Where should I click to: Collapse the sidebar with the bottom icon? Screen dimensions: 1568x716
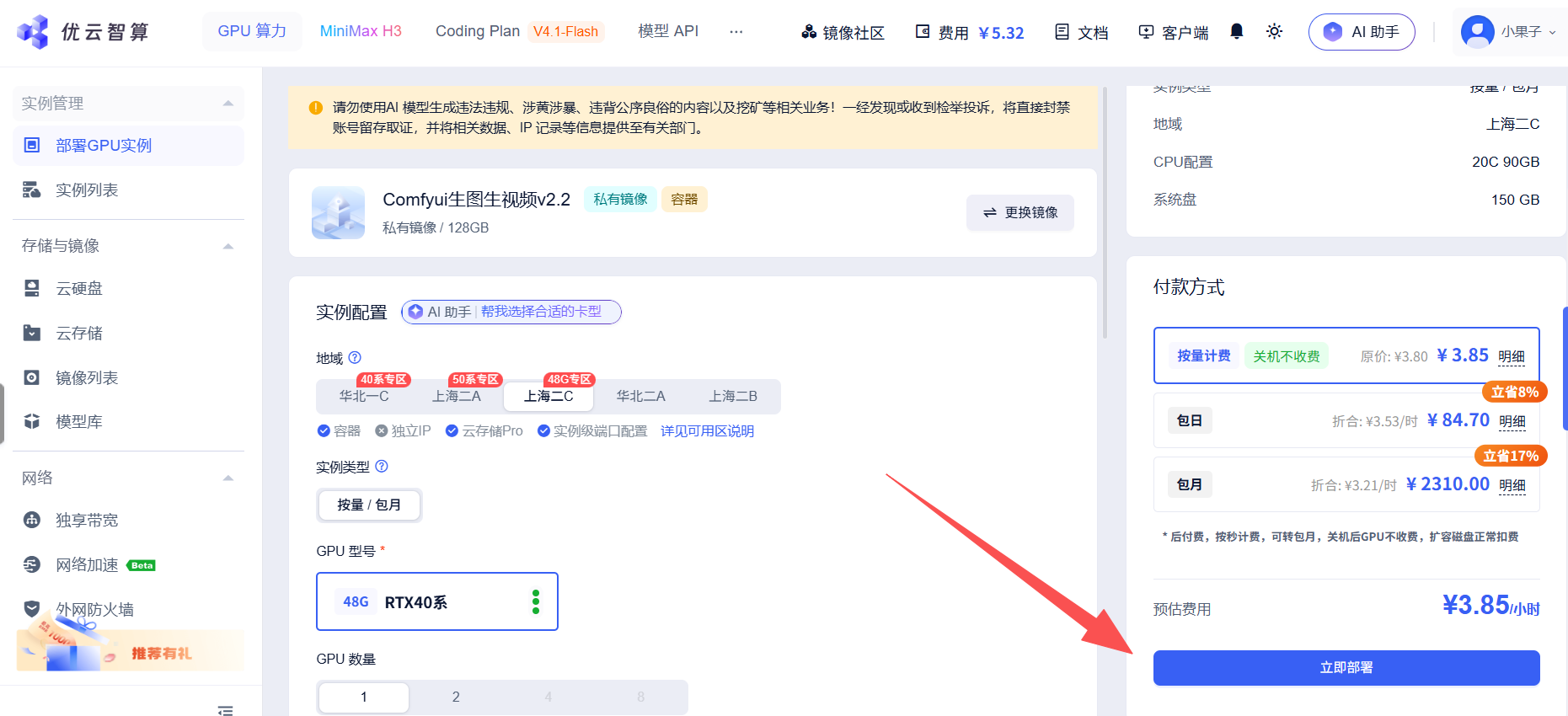(x=225, y=710)
